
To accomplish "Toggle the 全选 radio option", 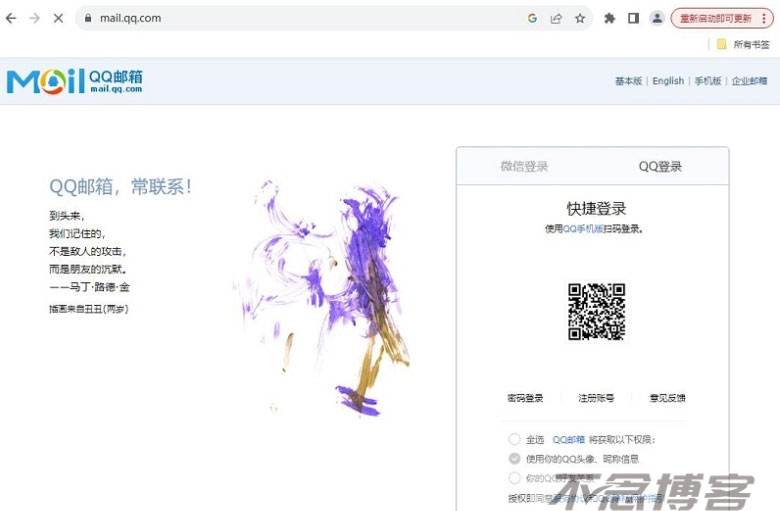I will (x=514, y=439).
